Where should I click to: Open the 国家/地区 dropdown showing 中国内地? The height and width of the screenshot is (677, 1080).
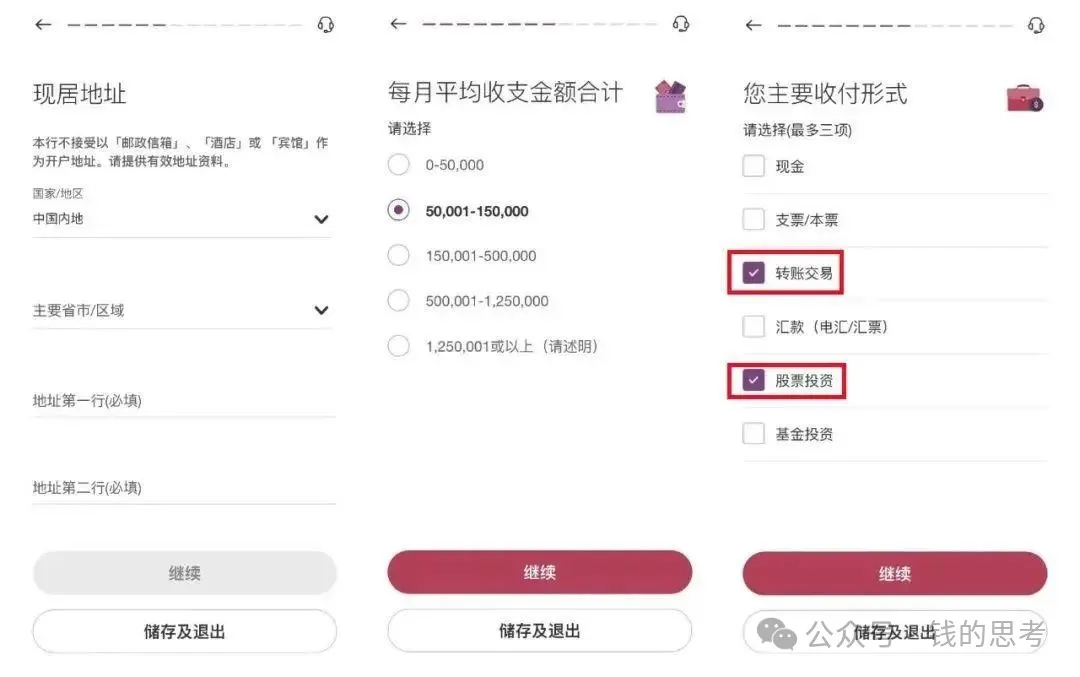coord(183,219)
